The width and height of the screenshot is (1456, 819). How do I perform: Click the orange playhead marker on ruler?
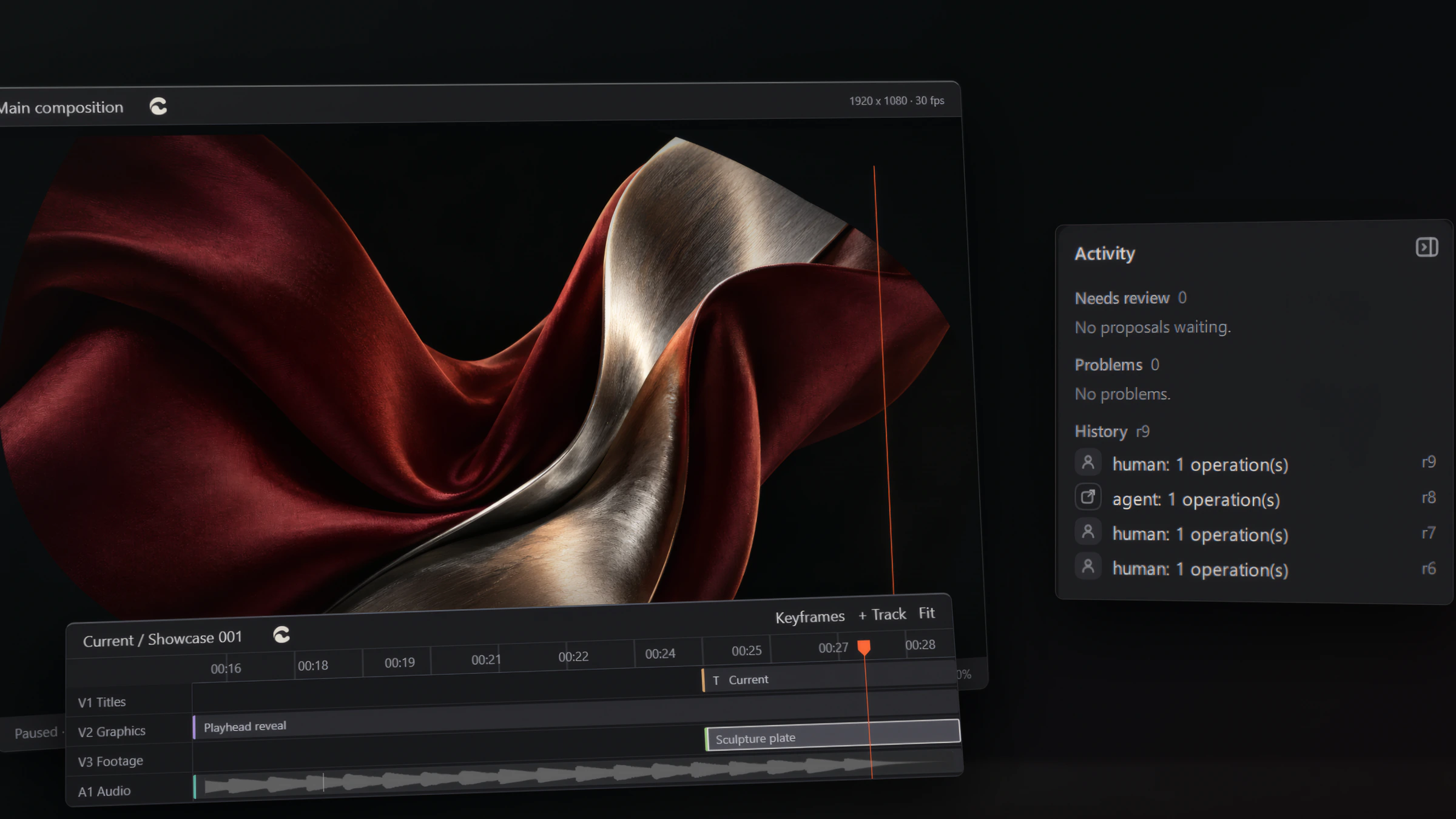click(864, 647)
